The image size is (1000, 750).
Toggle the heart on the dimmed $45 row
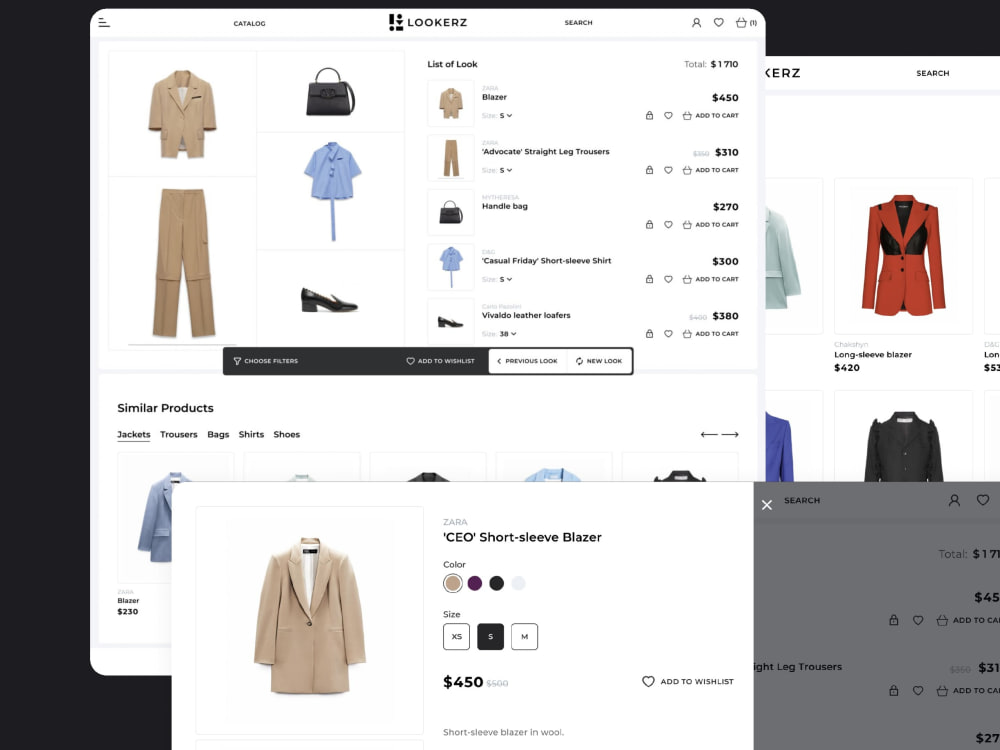(918, 620)
